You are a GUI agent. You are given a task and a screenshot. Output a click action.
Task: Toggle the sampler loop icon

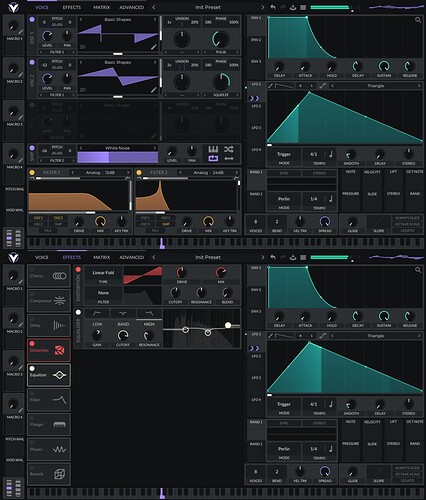pyautogui.click(x=213, y=158)
